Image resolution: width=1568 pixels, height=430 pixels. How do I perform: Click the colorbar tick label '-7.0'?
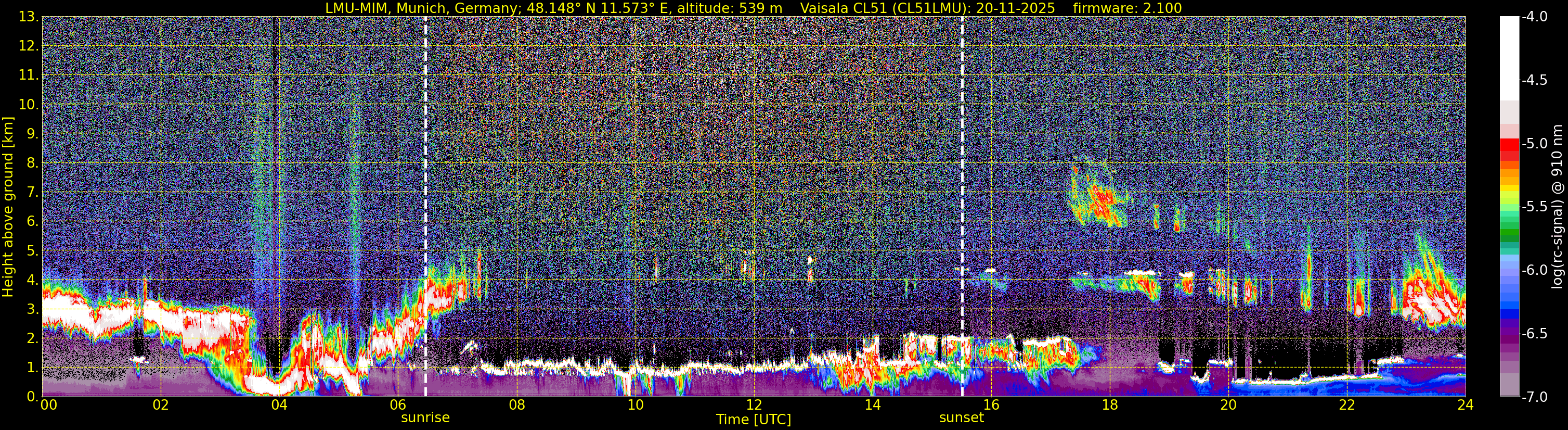point(1535,397)
